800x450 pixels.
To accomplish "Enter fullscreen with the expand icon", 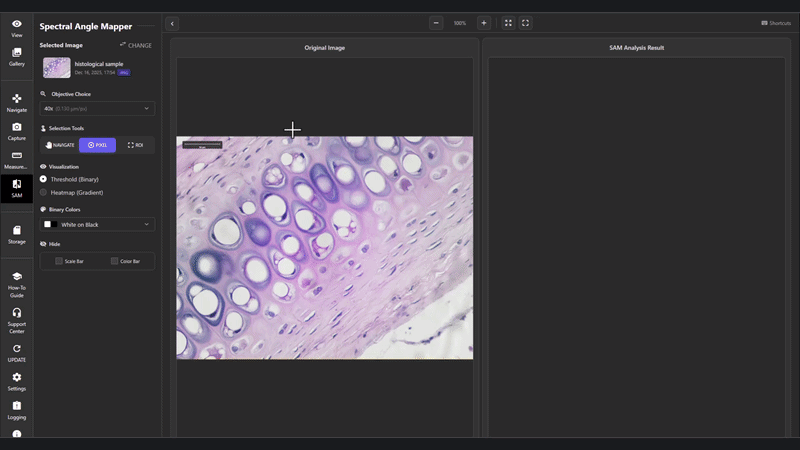I will 526,23.
